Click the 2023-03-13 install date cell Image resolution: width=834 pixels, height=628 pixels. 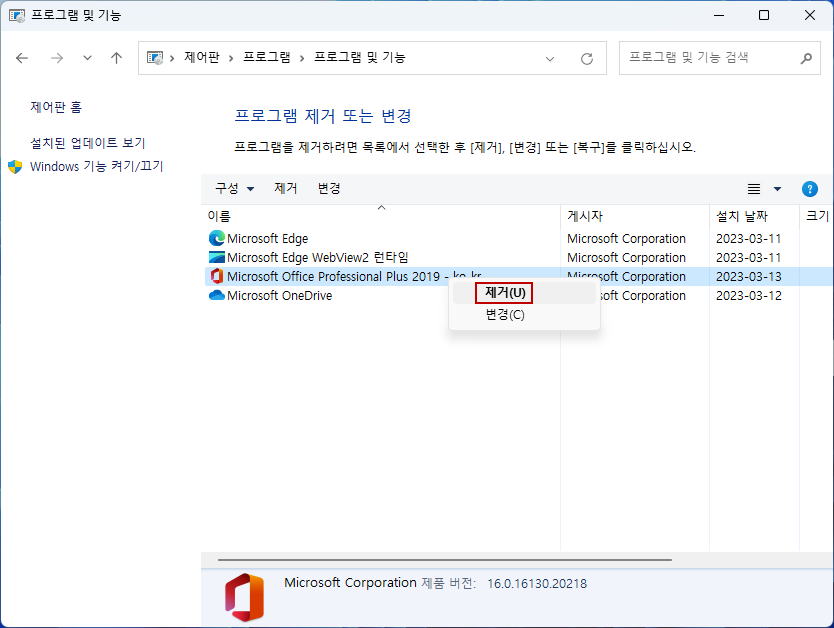[x=748, y=277]
